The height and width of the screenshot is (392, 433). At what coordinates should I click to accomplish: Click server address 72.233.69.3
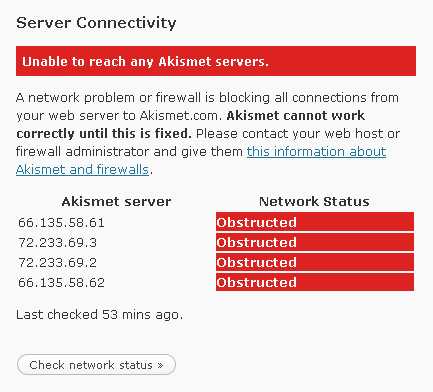(57, 242)
